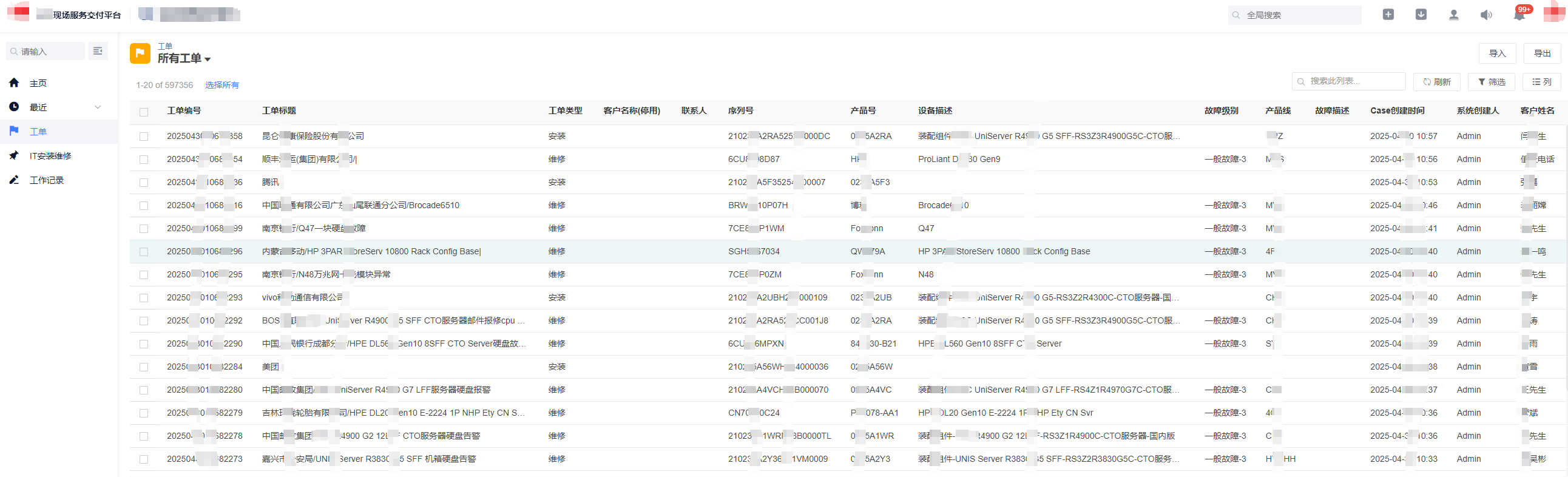Expand the 最近 chevron in sidebar
The height and width of the screenshot is (477, 1568).
[x=97, y=107]
